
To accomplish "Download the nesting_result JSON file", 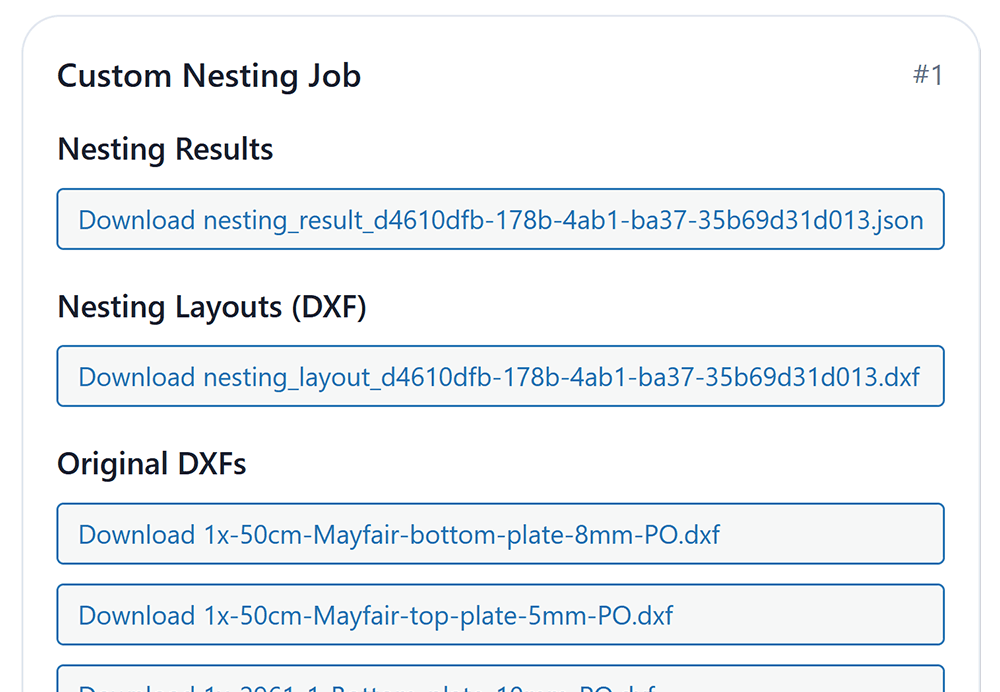I will (500, 220).
